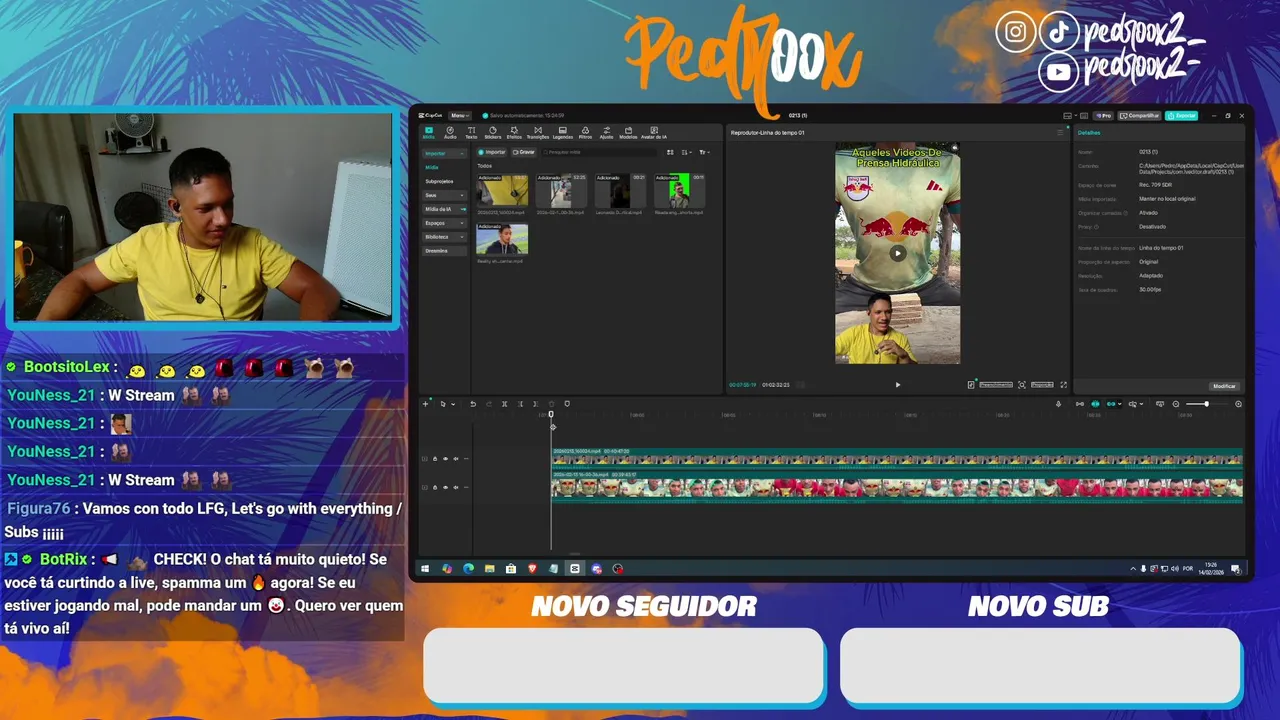
Task: Open the Mídia tab in CapCut toolbar
Action: [x=429, y=132]
